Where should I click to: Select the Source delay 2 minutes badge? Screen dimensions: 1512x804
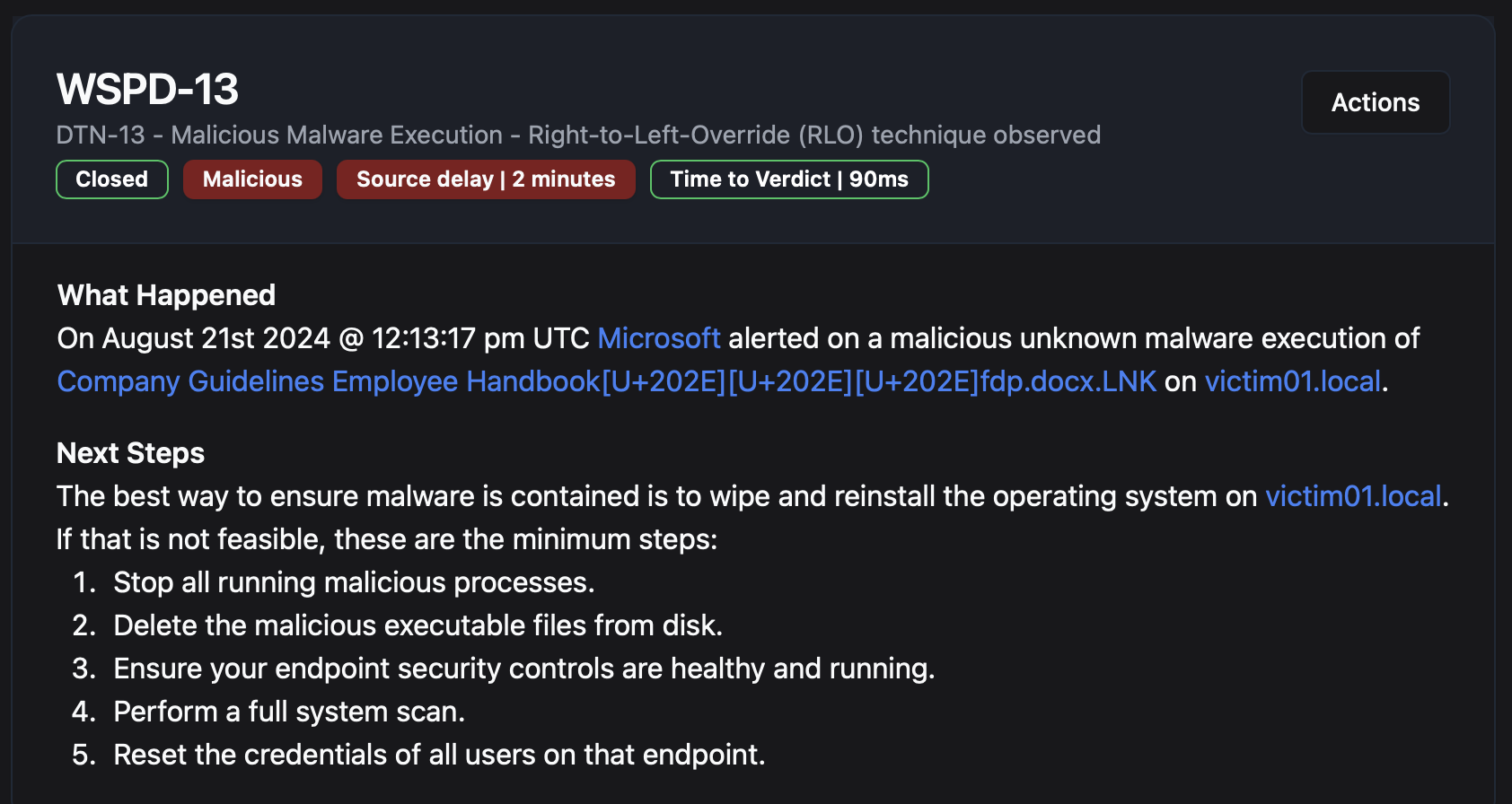pyautogui.click(x=485, y=179)
